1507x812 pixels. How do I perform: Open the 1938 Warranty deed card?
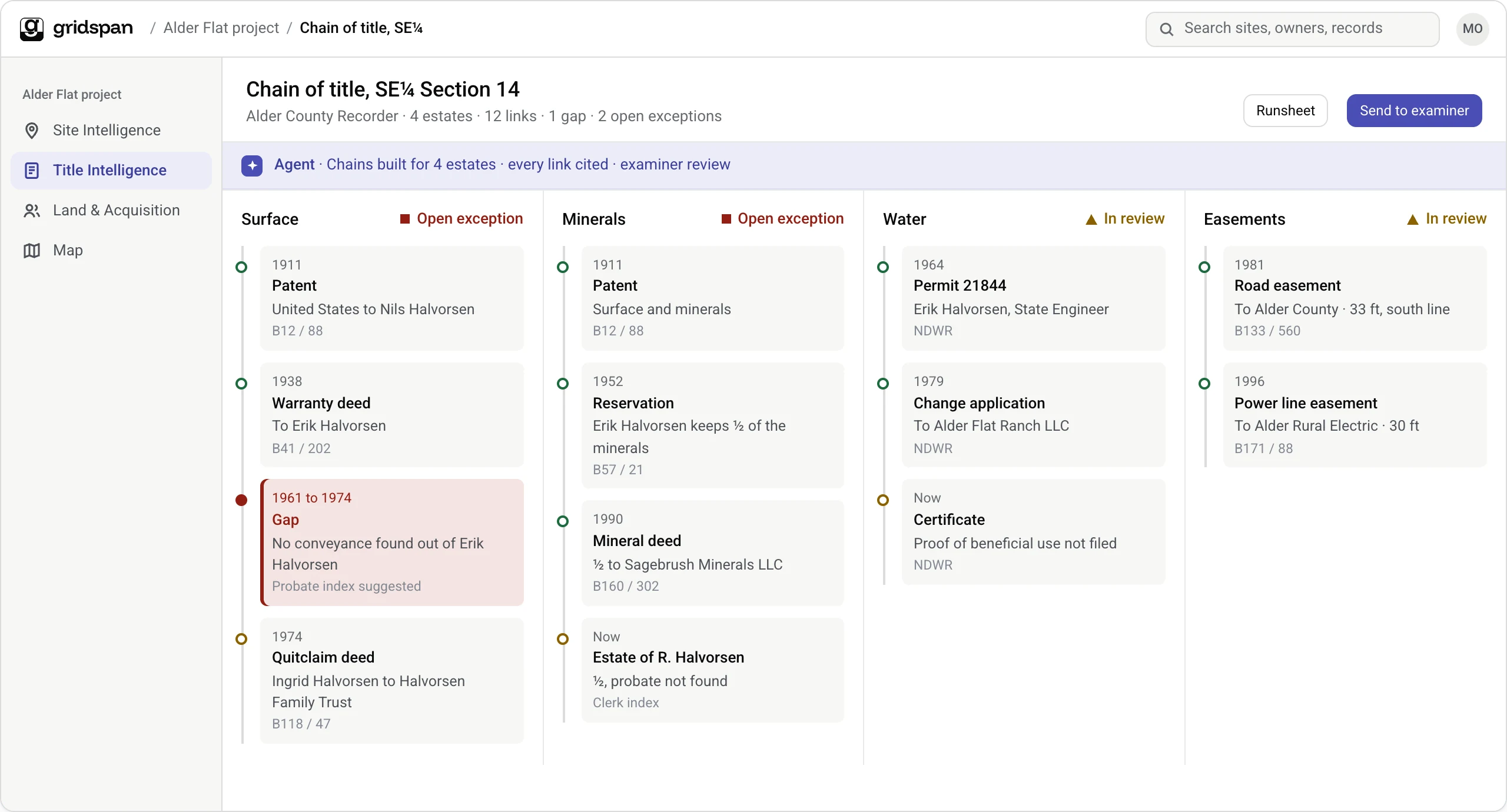(392, 415)
